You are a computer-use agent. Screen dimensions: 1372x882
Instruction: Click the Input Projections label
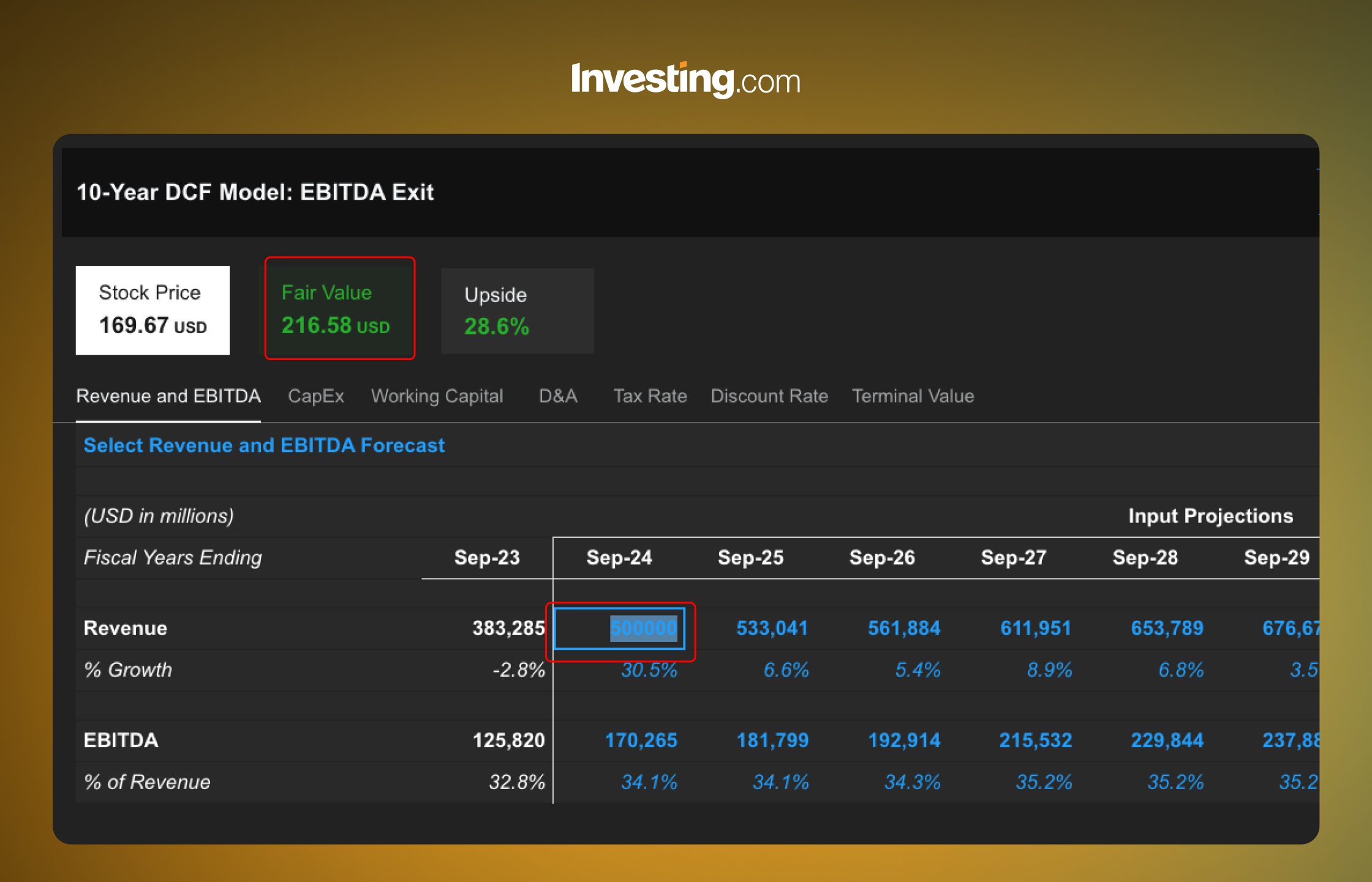pos(1210,516)
